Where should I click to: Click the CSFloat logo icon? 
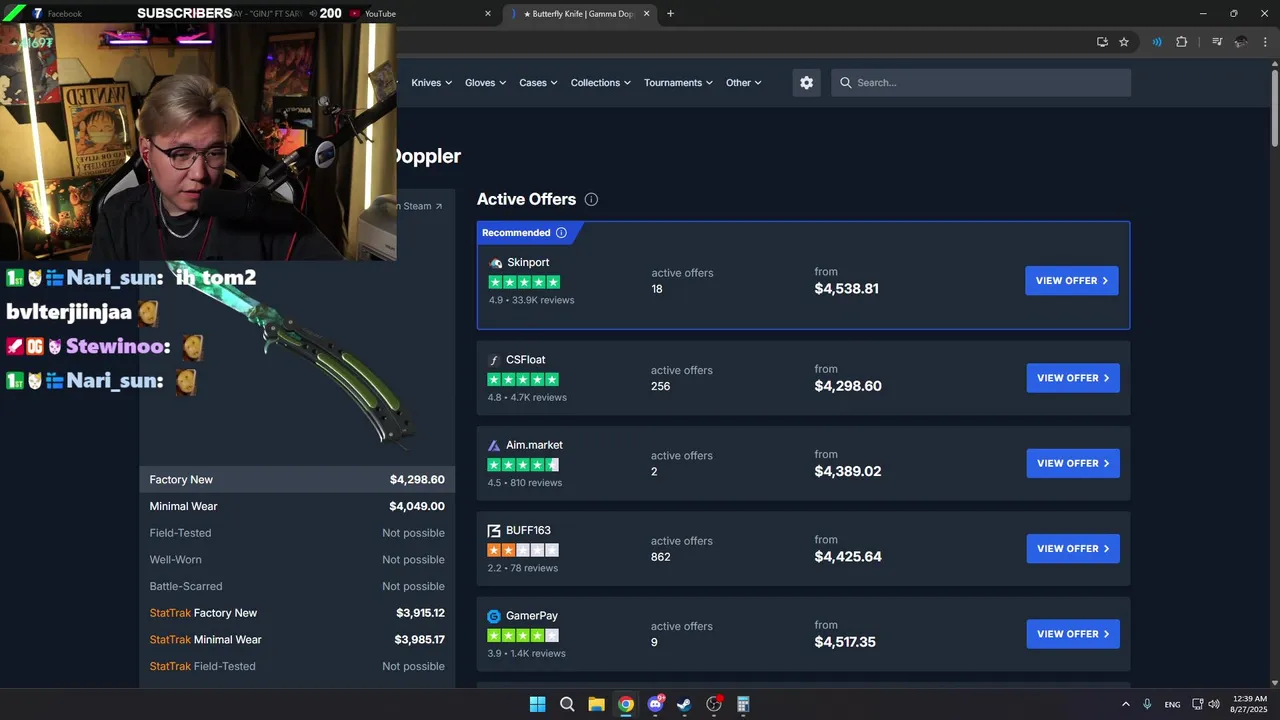click(494, 360)
